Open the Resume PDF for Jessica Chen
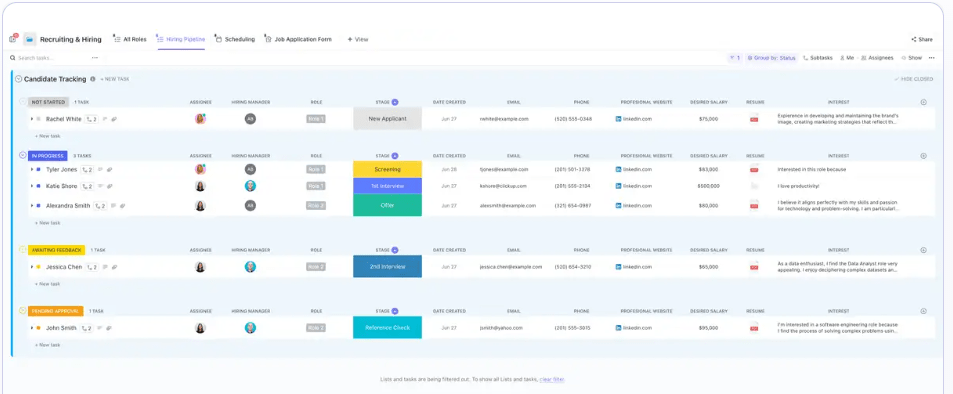This screenshot has height=394, width=953. click(754, 266)
